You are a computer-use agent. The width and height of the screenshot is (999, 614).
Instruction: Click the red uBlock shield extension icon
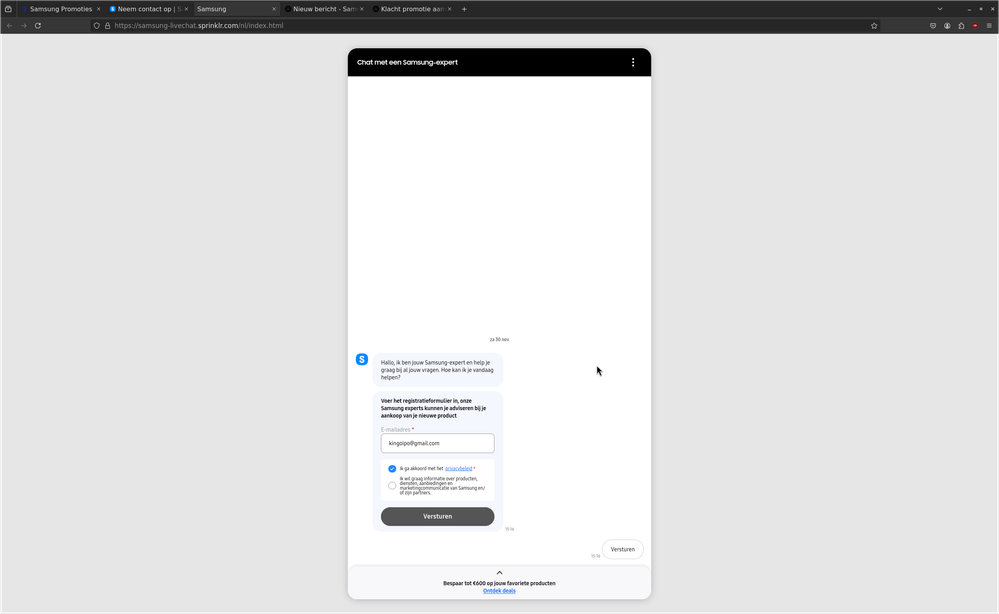pyautogui.click(x=975, y=25)
